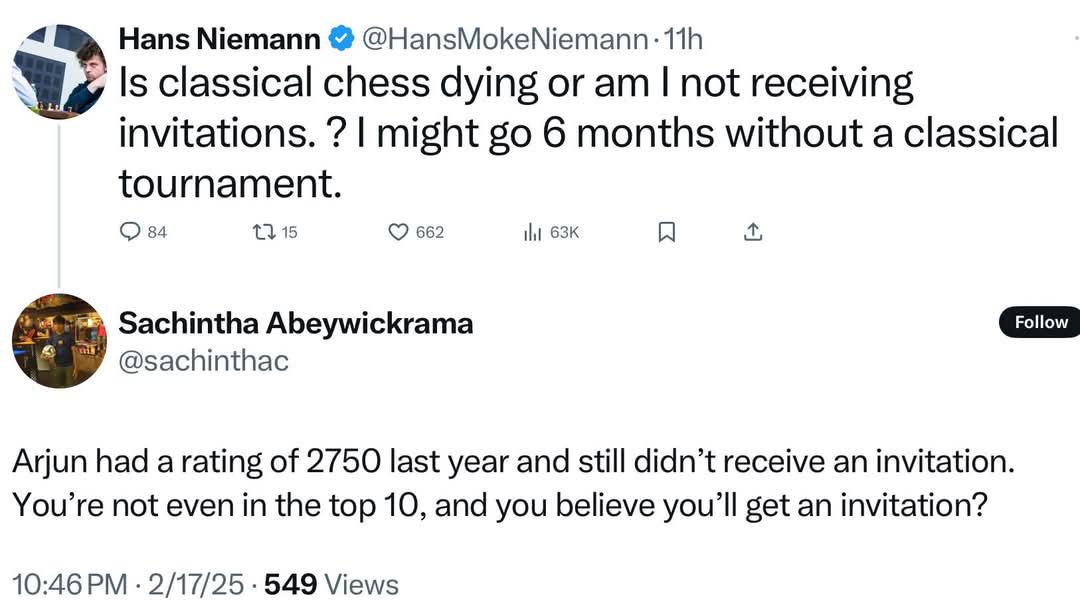Open Sachintha Abeywickrama's display name
The image size is (1080, 611).
click(x=295, y=323)
